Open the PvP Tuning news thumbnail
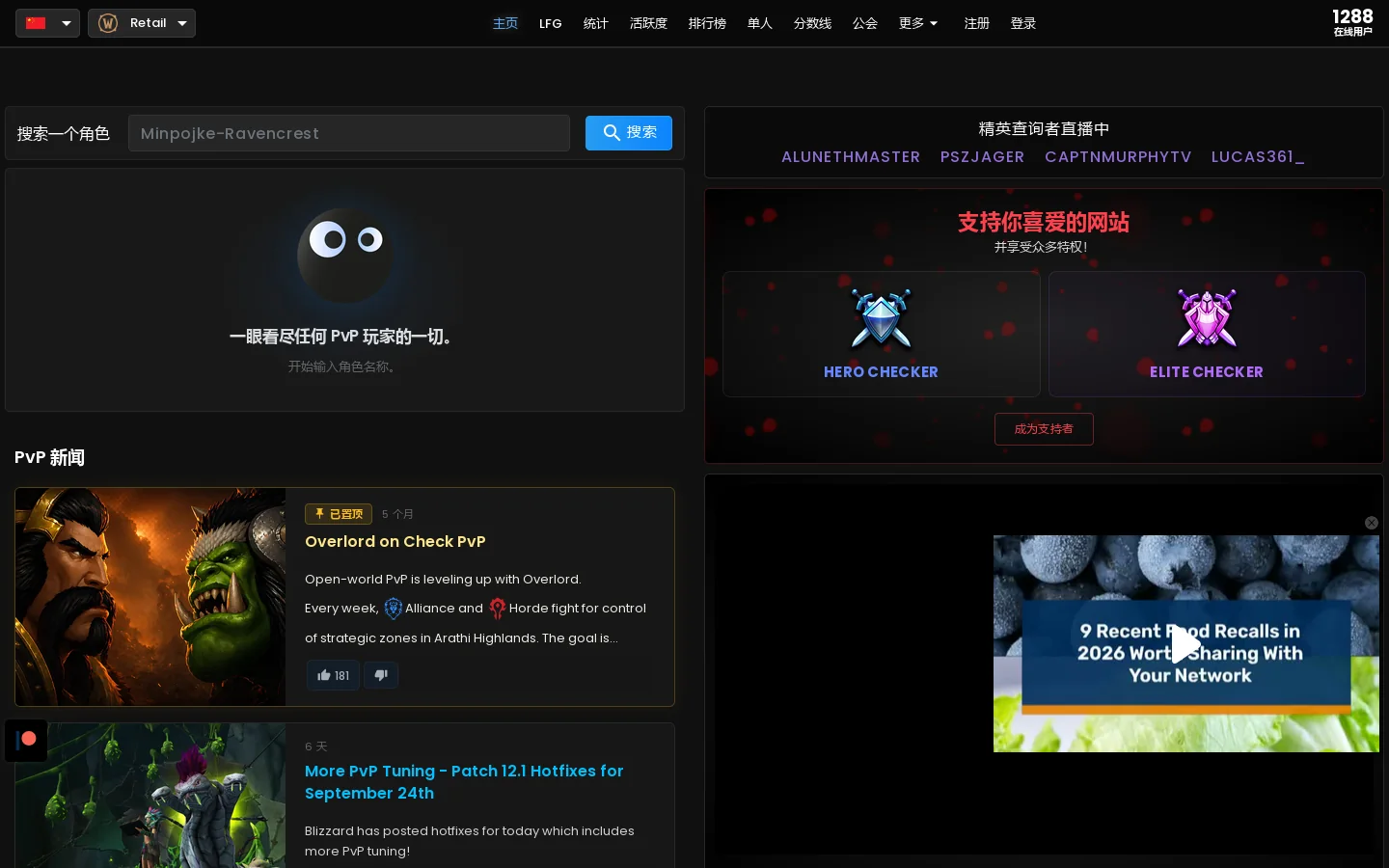Screen dimensions: 1389x868 tap(150, 796)
